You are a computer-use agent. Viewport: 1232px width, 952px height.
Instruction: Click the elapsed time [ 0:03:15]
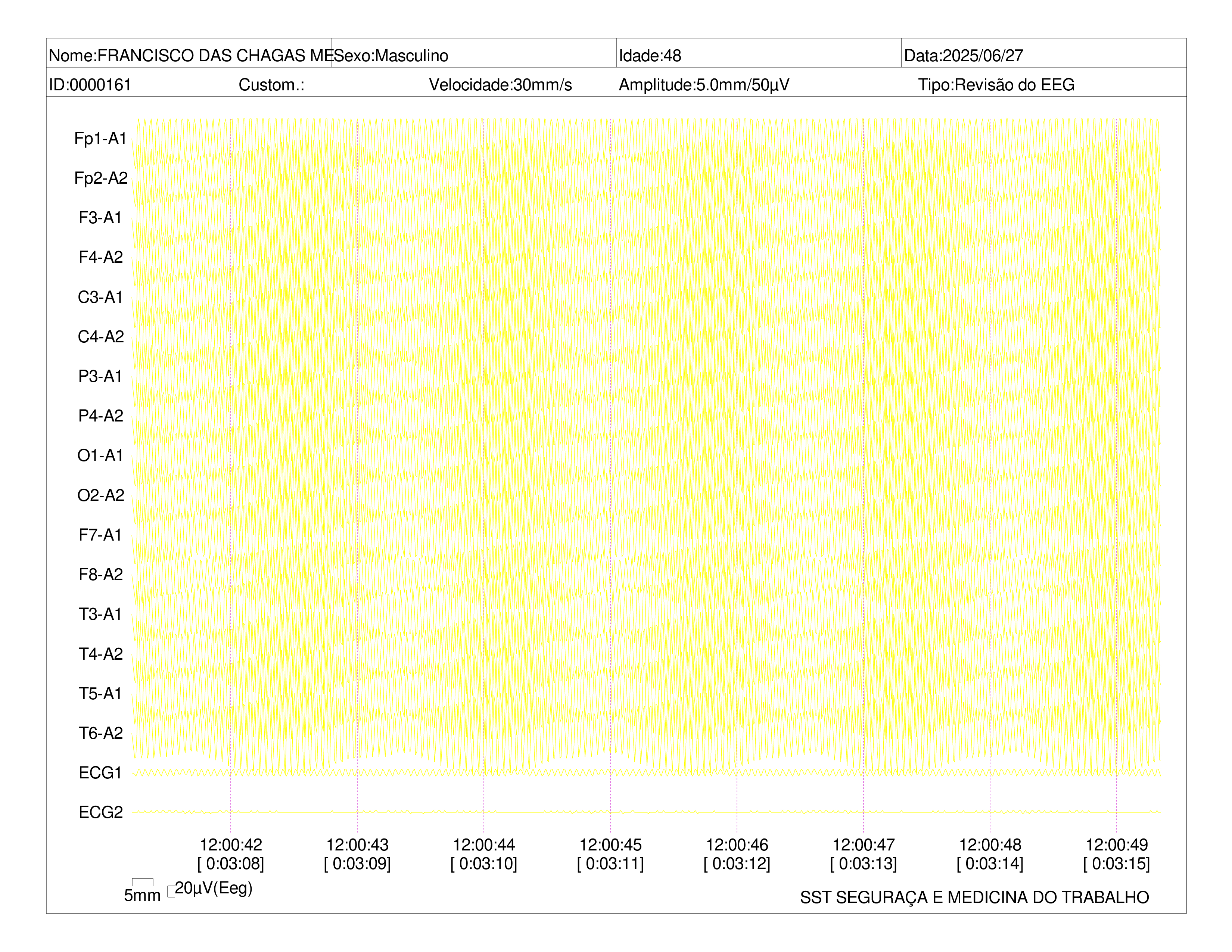(x=1116, y=864)
